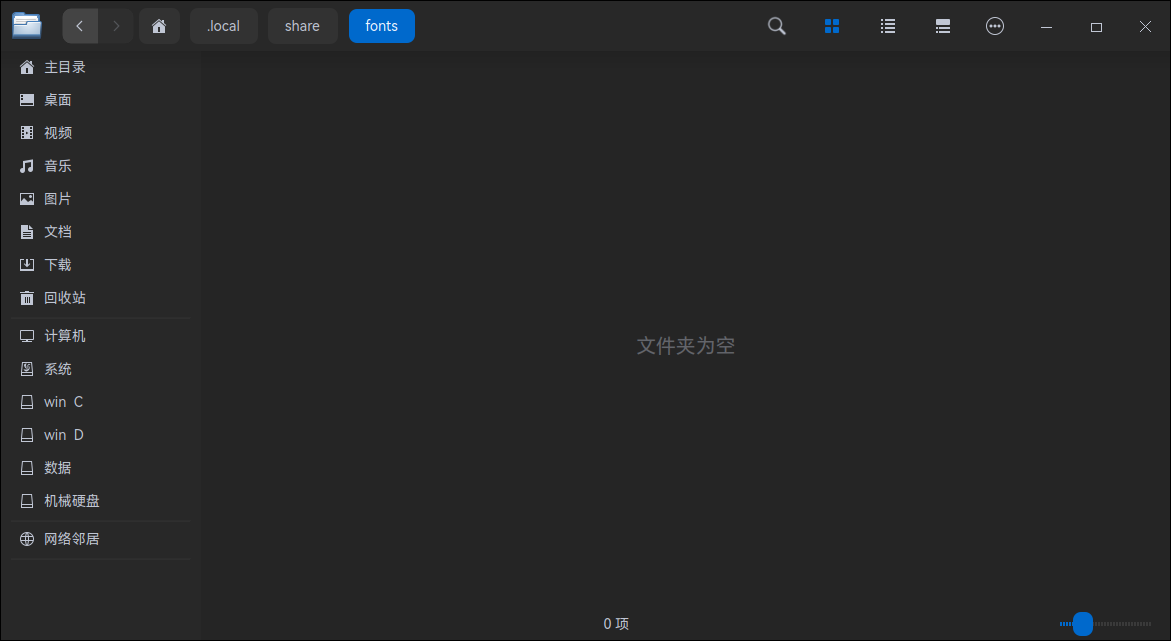
Task: Adjust the icon size slider
Action: click(x=1081, y=623)
